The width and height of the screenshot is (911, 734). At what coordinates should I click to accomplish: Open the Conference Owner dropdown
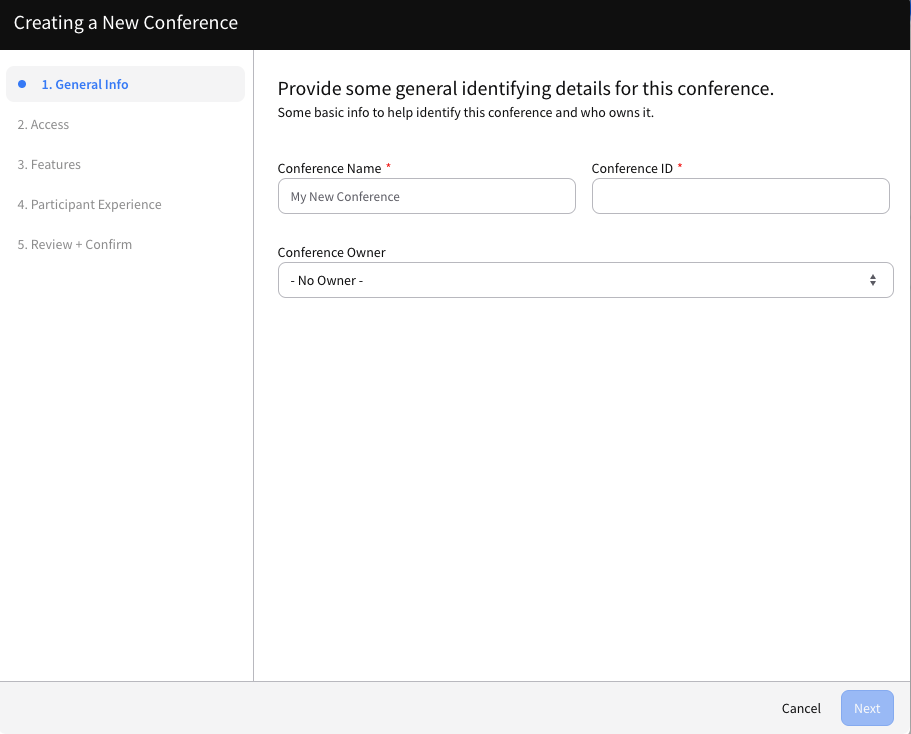pyautogui.click(x=586, y=280)
